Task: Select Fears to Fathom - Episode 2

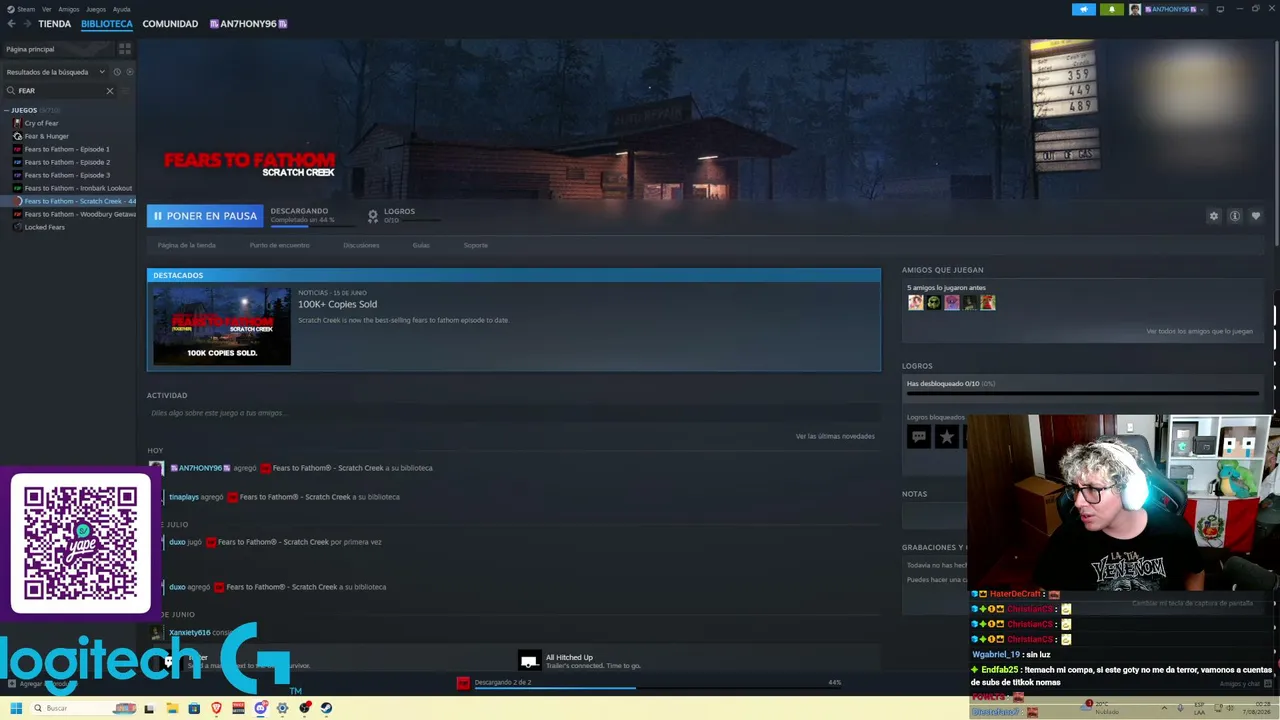Action: (x=67, y=162)
